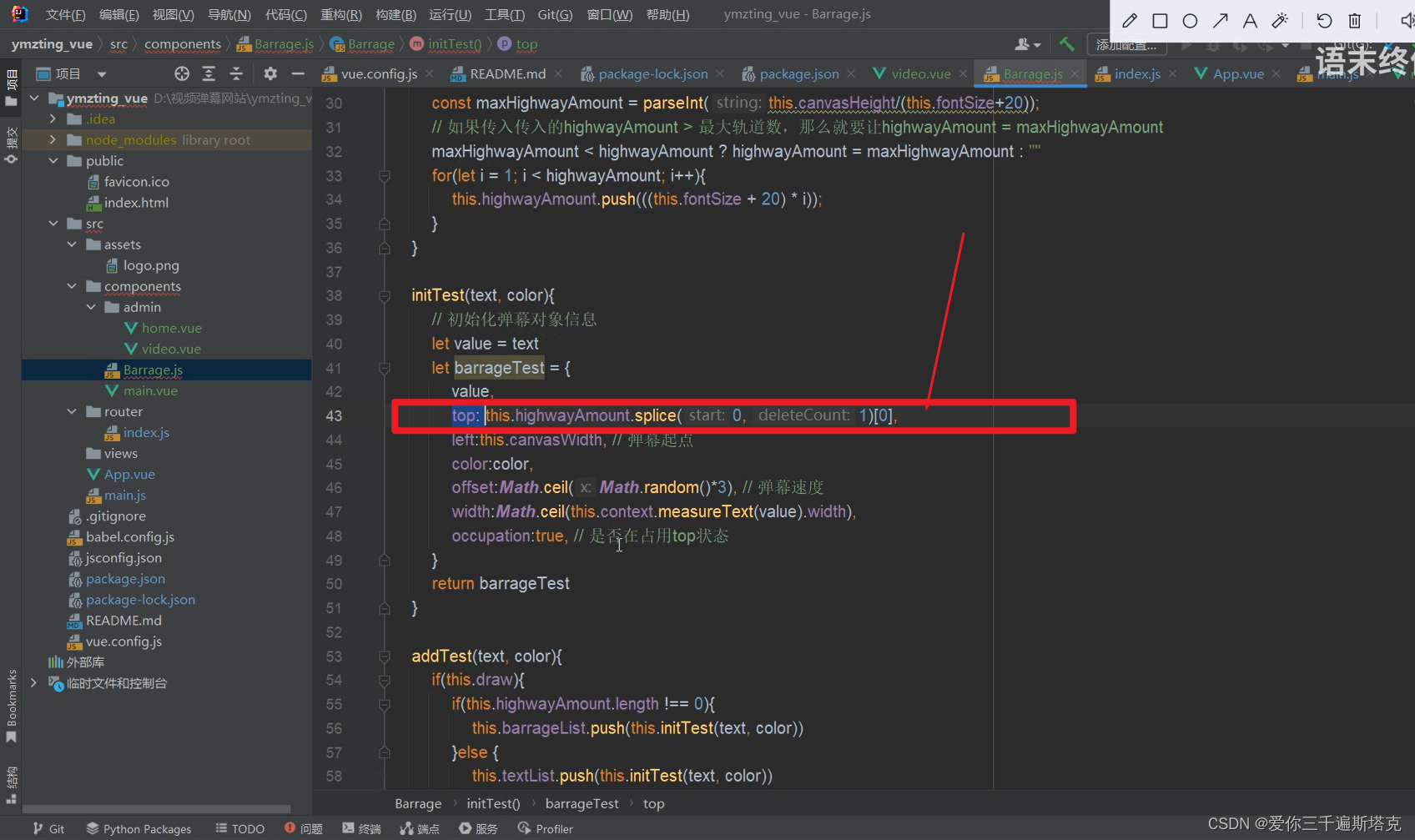
Task: Open the Bookmarks side panel
Action: coord(11,706)
